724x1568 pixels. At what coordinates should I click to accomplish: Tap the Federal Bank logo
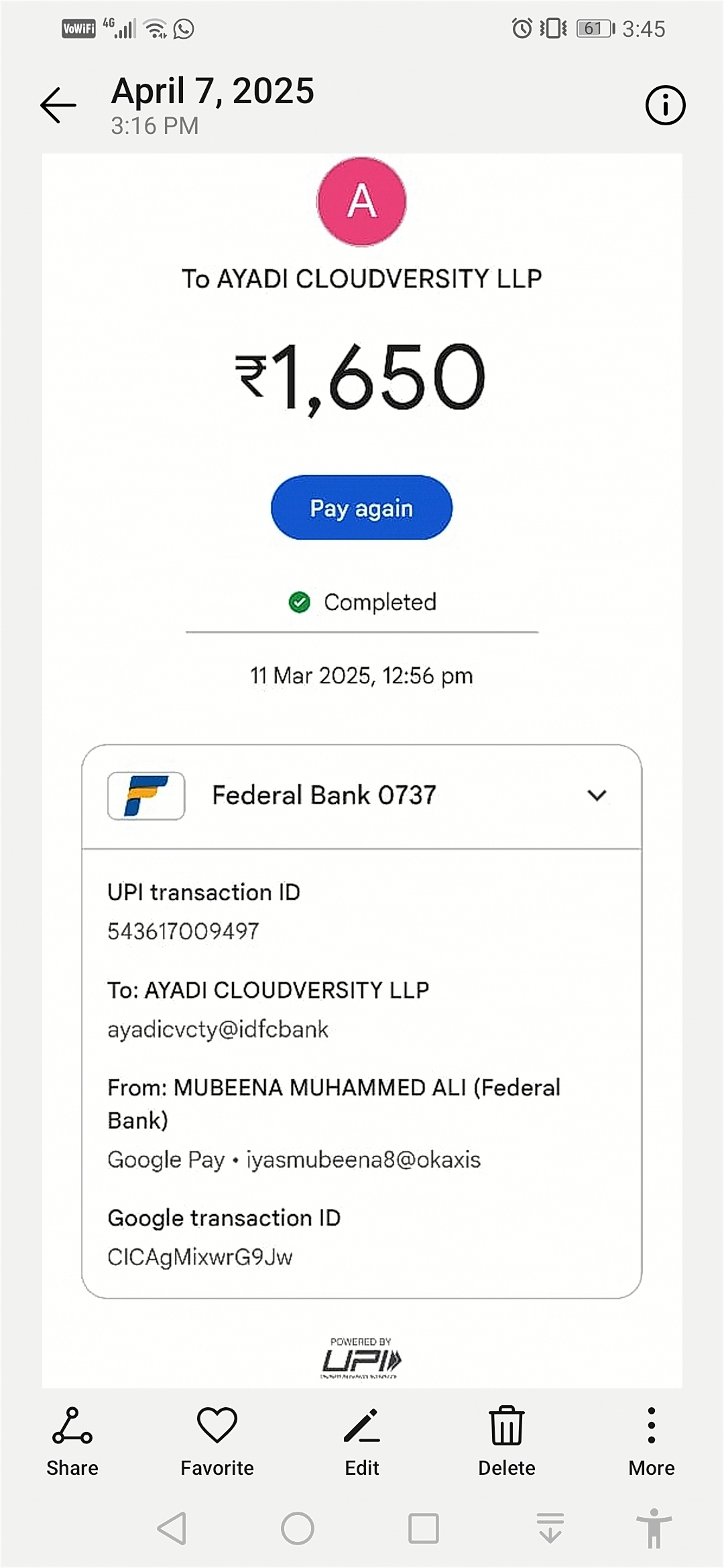146,795
